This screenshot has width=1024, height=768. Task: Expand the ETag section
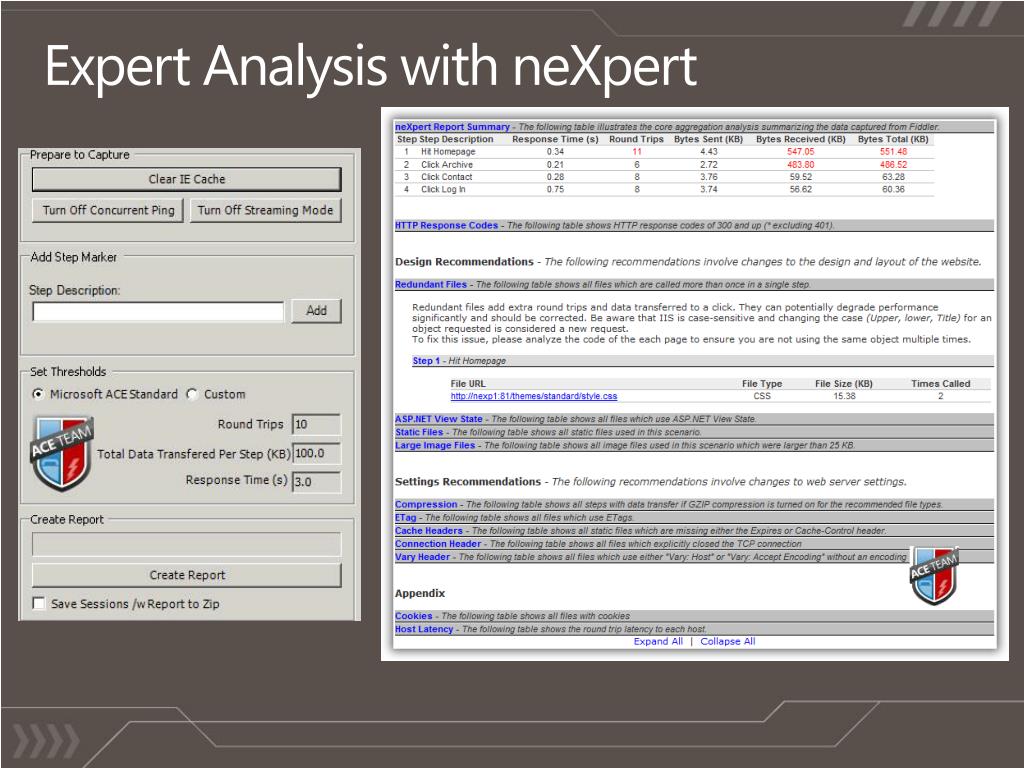pos(406,517)
